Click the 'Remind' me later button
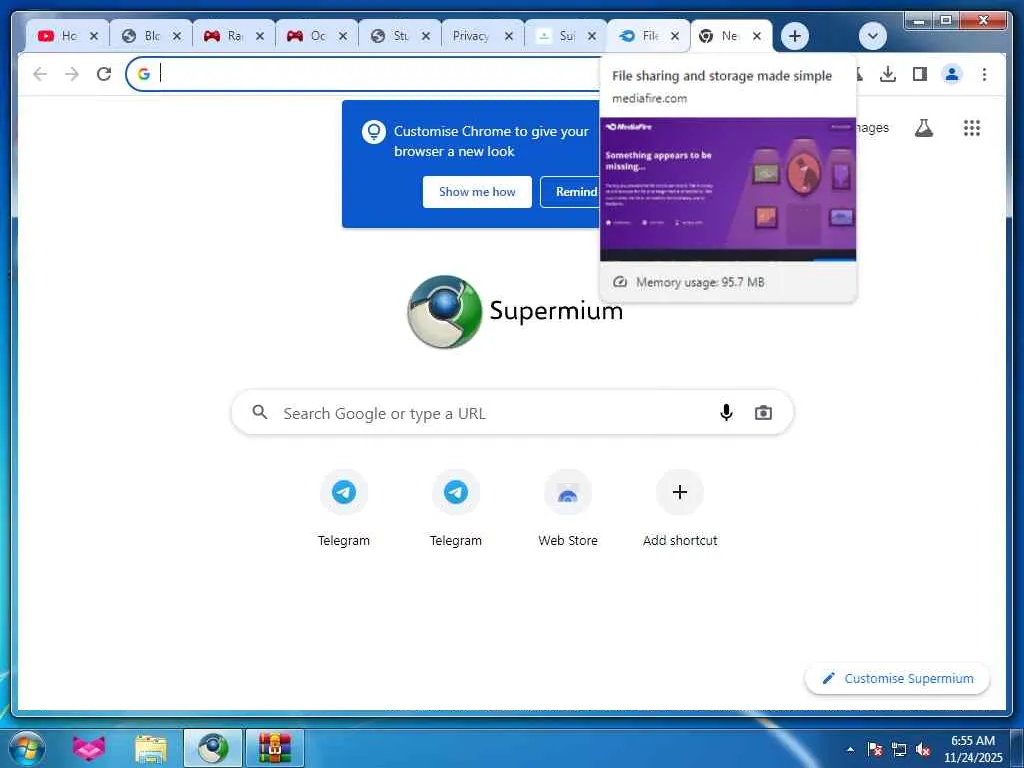The width and height of the screenshot is (1024, 768). (x=570, y=192)
